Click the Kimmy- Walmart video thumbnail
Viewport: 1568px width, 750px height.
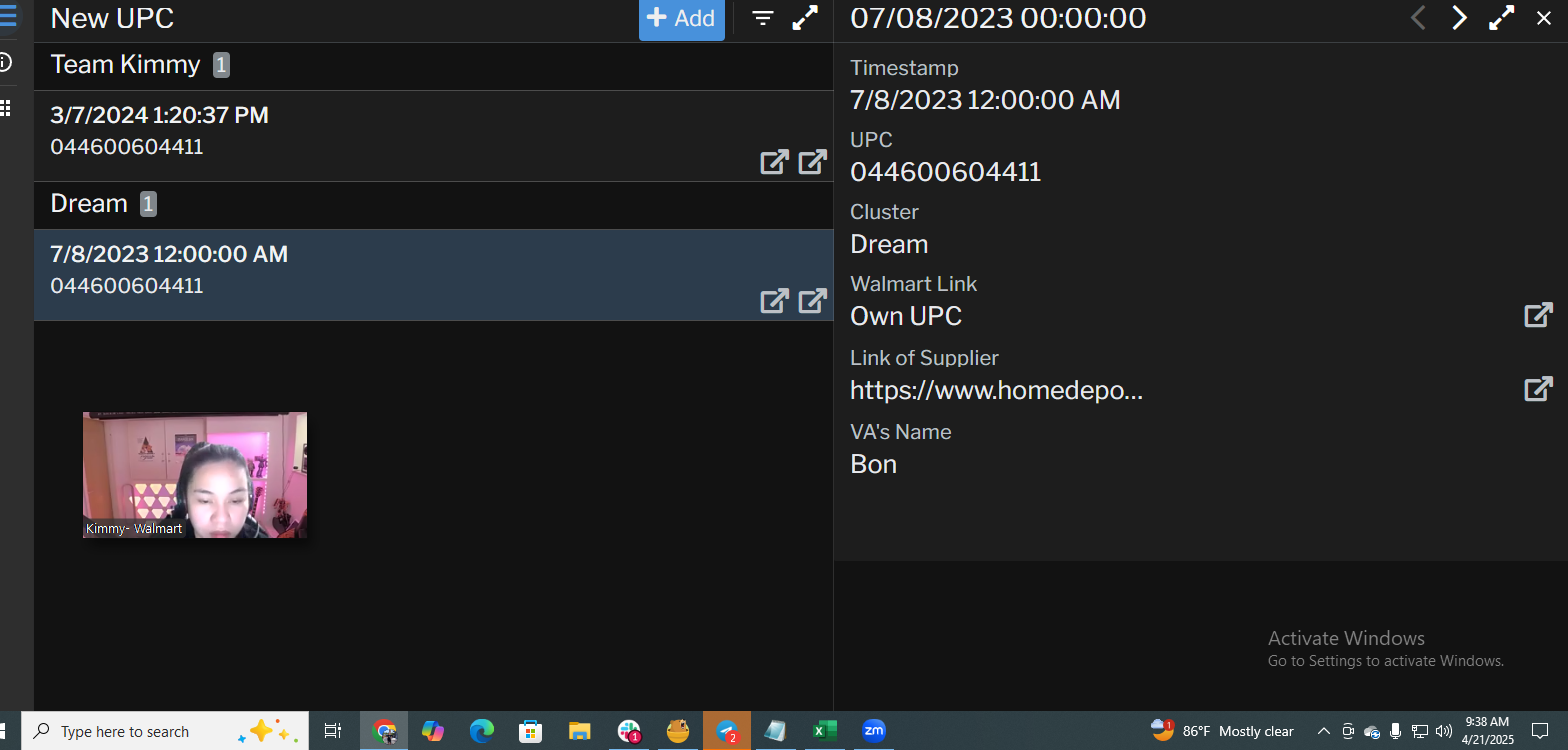(x=195, y=475)
